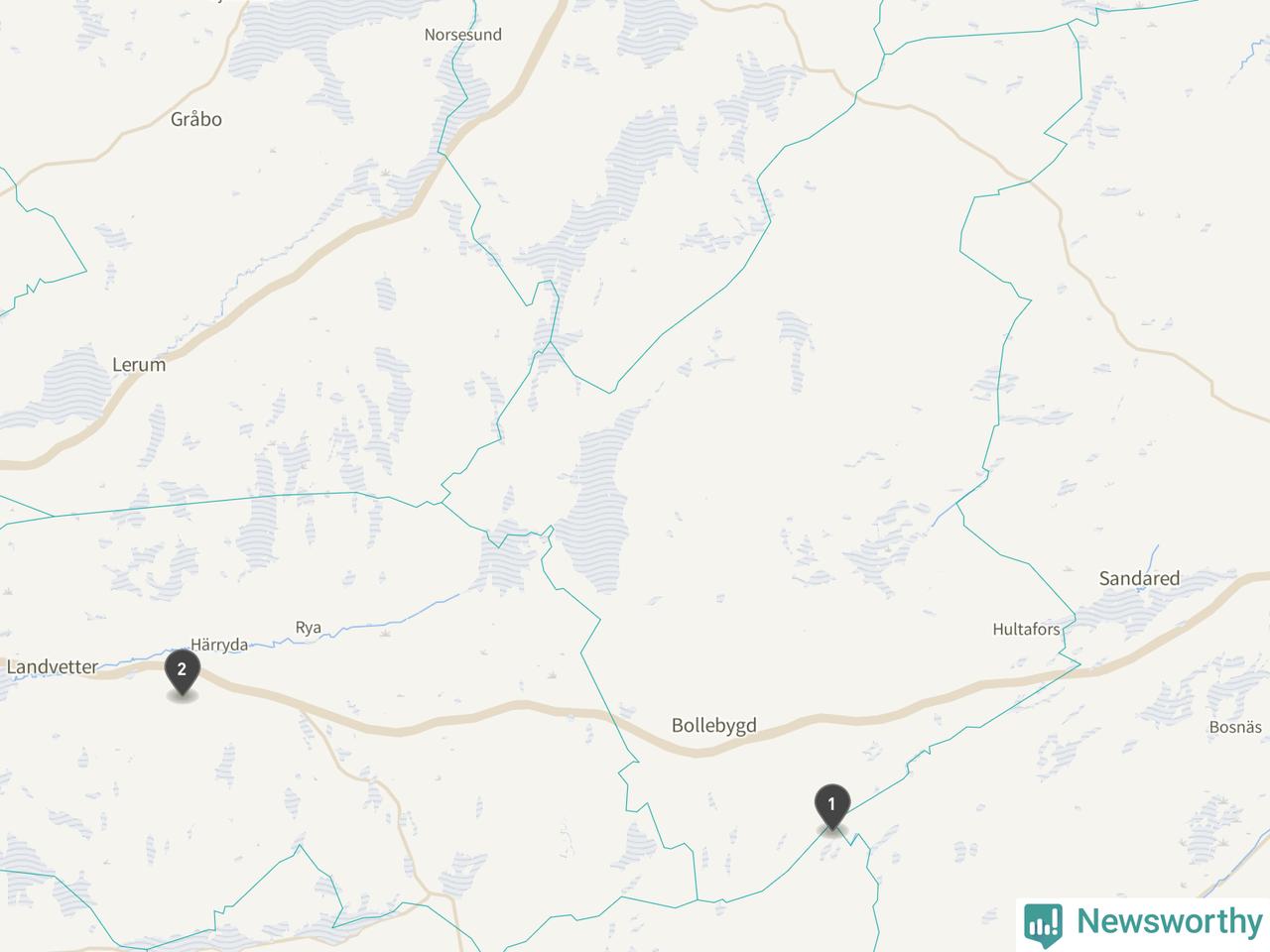Click the Härryda place label

(218, 645)
